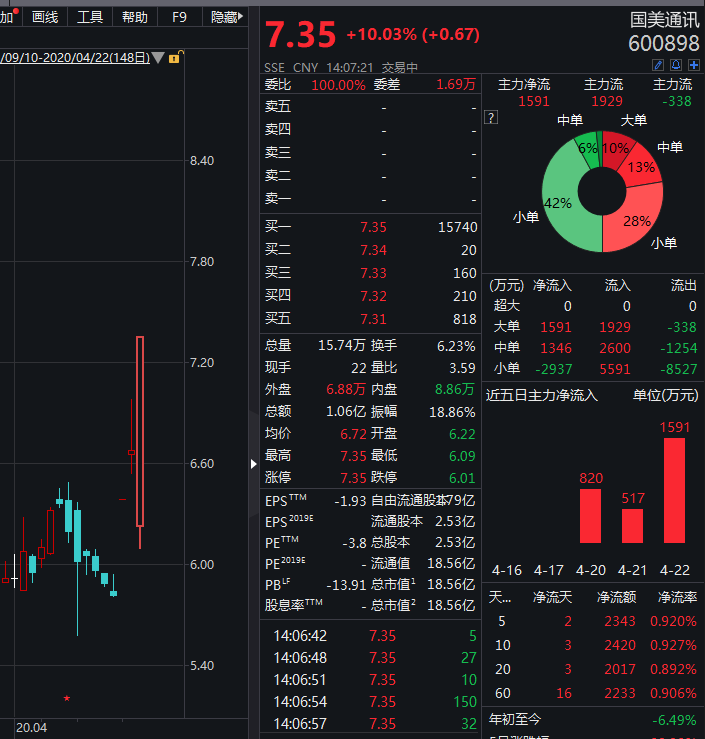Toggle the yellow chart lock icon
Screen dimensions: 705x739
coord(174,58)
